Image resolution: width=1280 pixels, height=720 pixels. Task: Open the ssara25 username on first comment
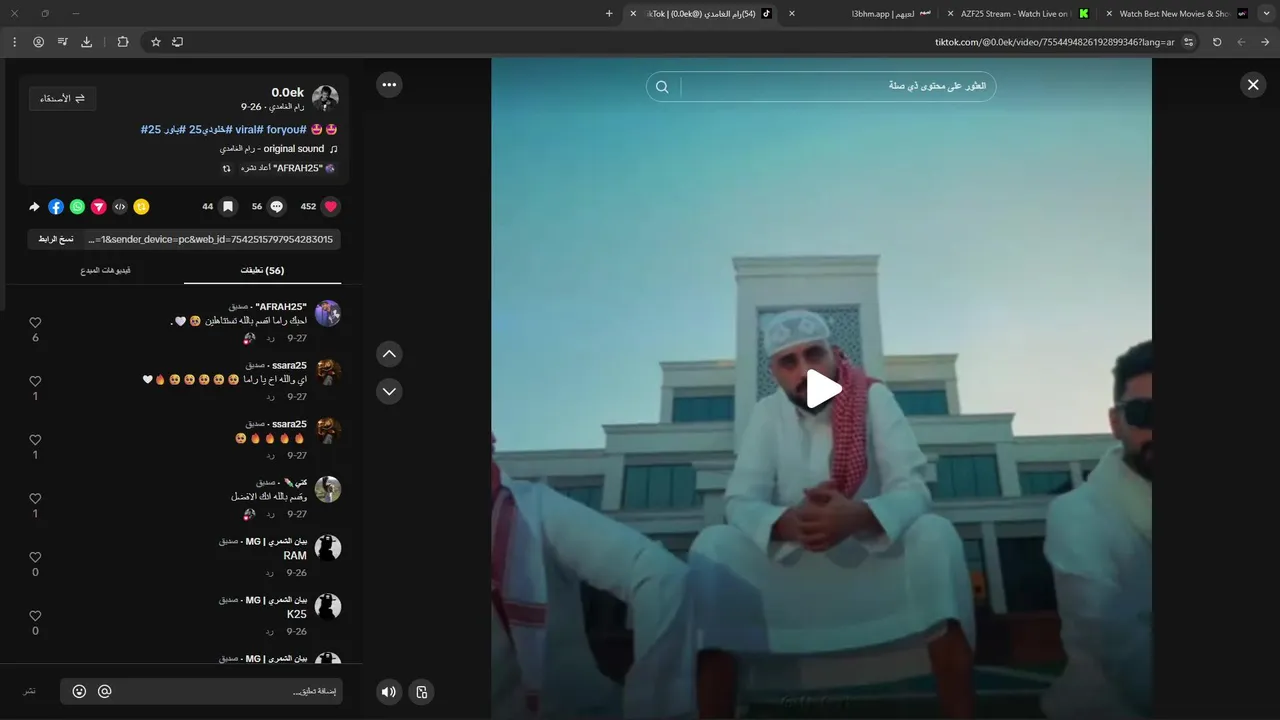point(289,365)
